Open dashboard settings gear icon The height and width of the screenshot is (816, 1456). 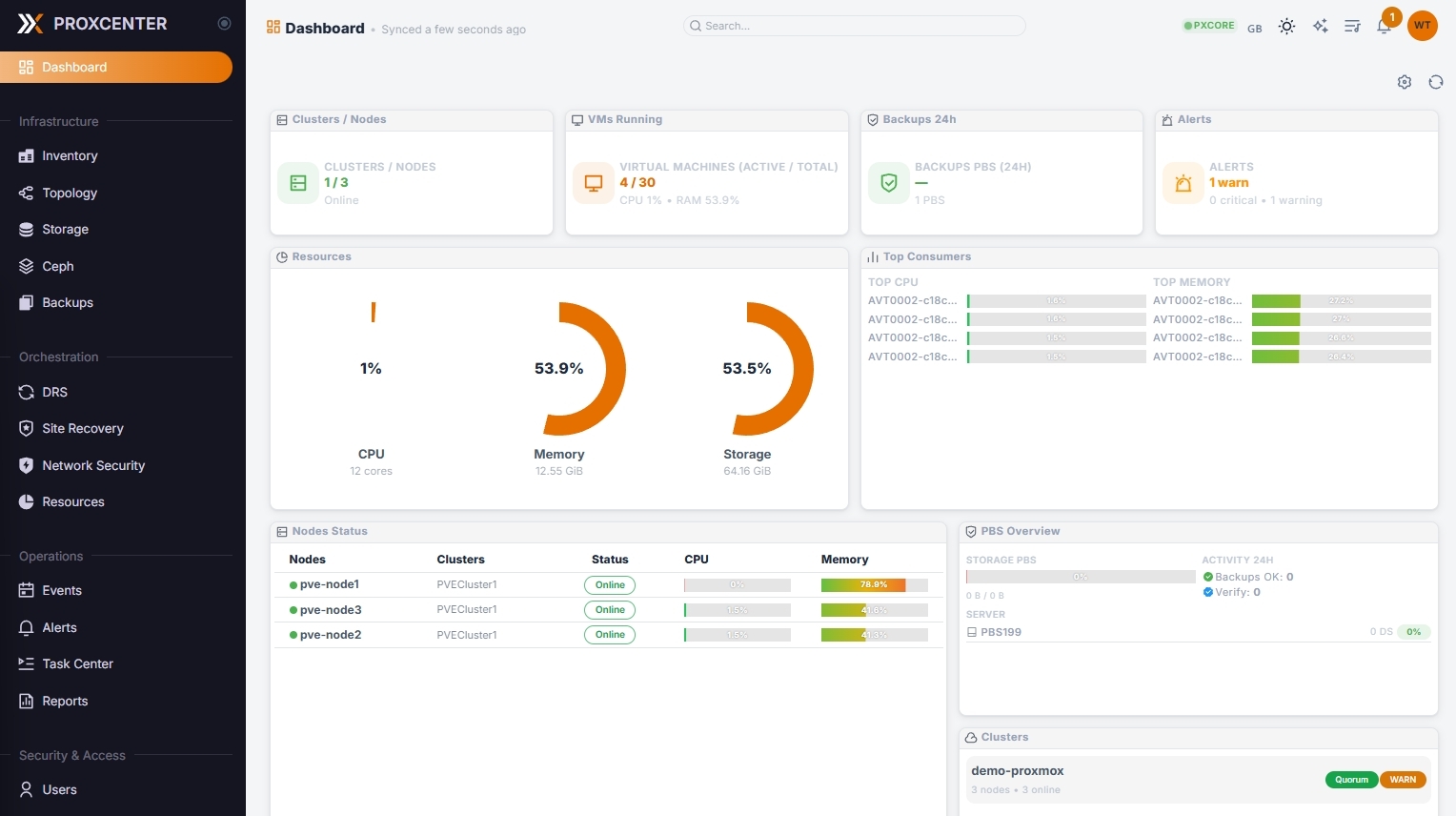1404,82
